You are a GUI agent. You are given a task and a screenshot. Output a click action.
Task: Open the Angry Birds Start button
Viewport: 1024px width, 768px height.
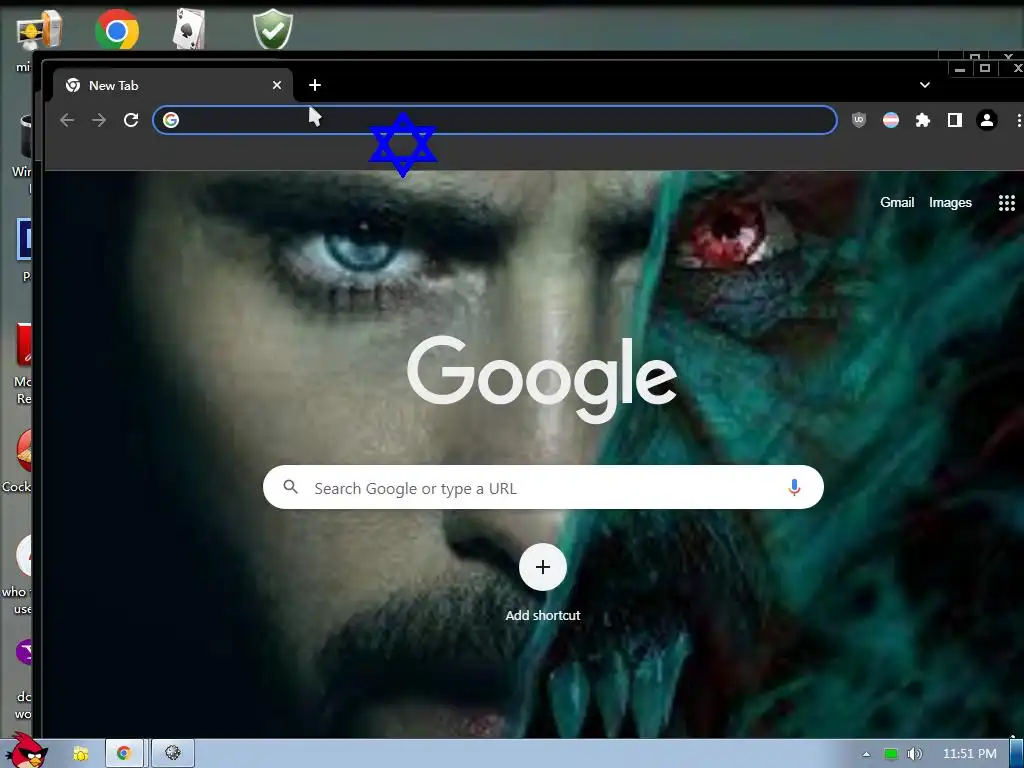(27, 752)
